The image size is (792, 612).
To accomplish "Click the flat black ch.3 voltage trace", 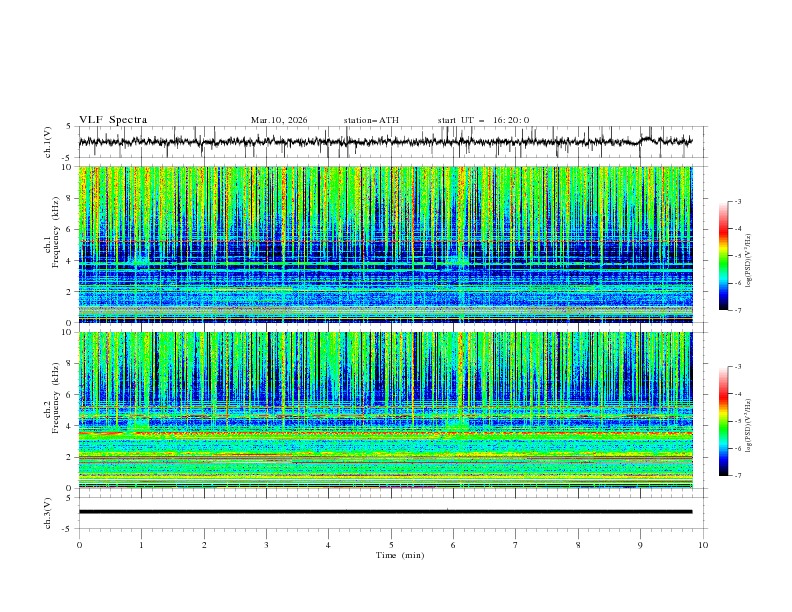I will [x=386, y=512].
